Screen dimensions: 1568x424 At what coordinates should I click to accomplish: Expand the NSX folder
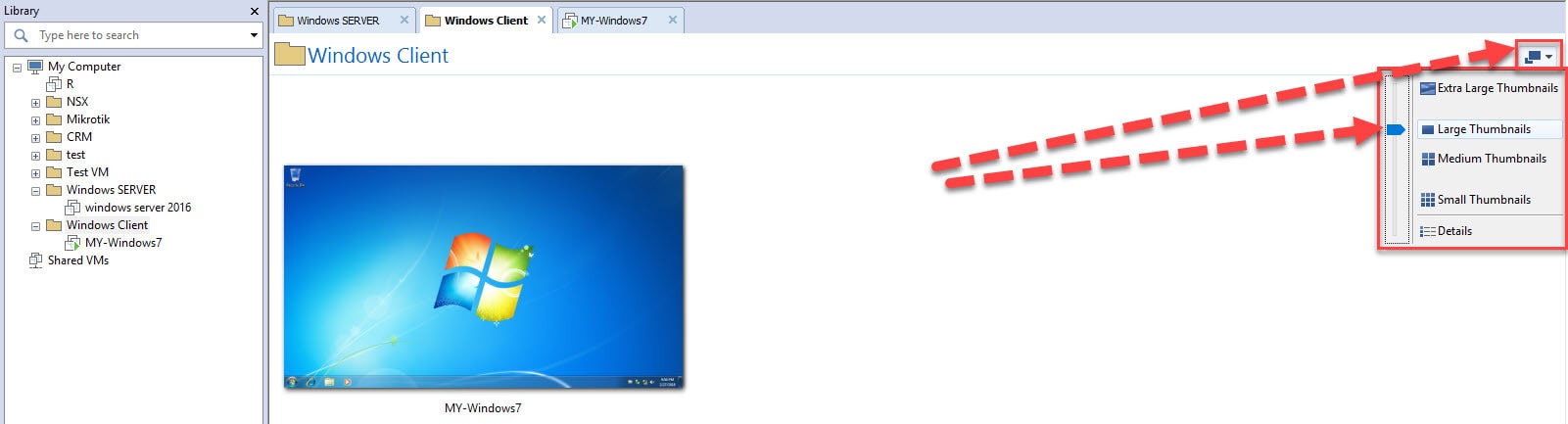(35, 103)
